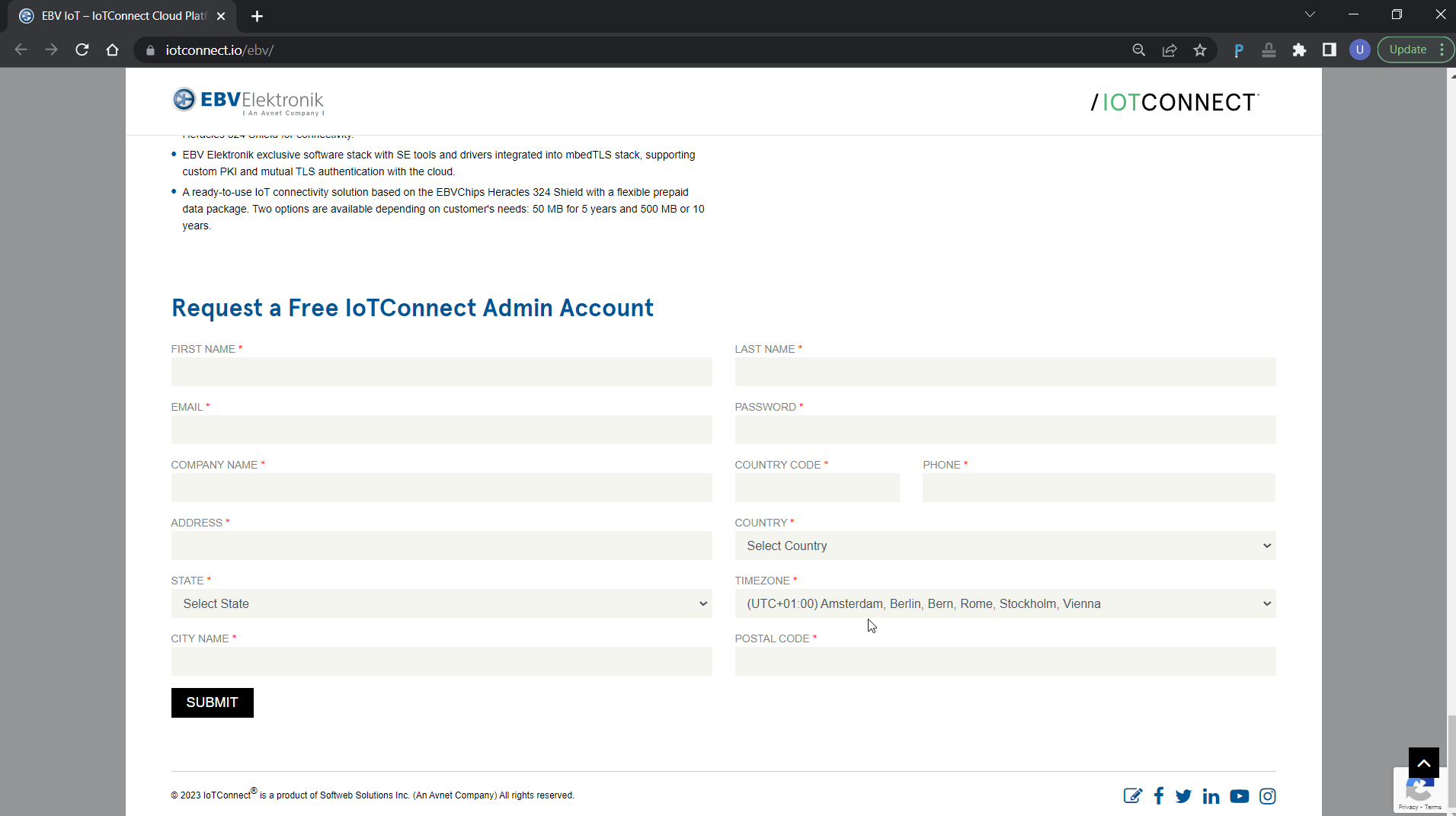Open the YouTube icon in footer

click(1239, 796)
